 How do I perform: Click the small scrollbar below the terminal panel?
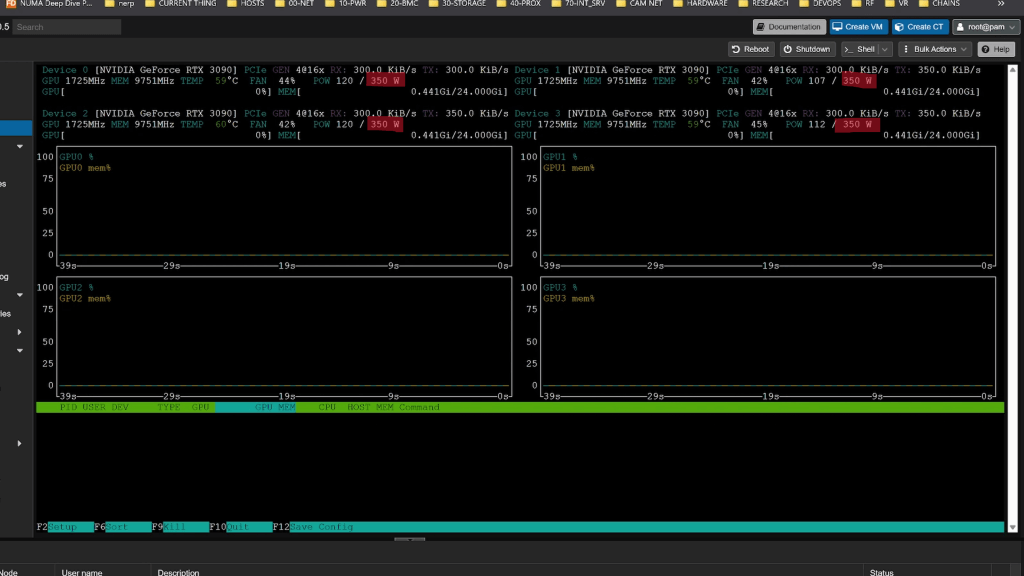coord(410,540)
